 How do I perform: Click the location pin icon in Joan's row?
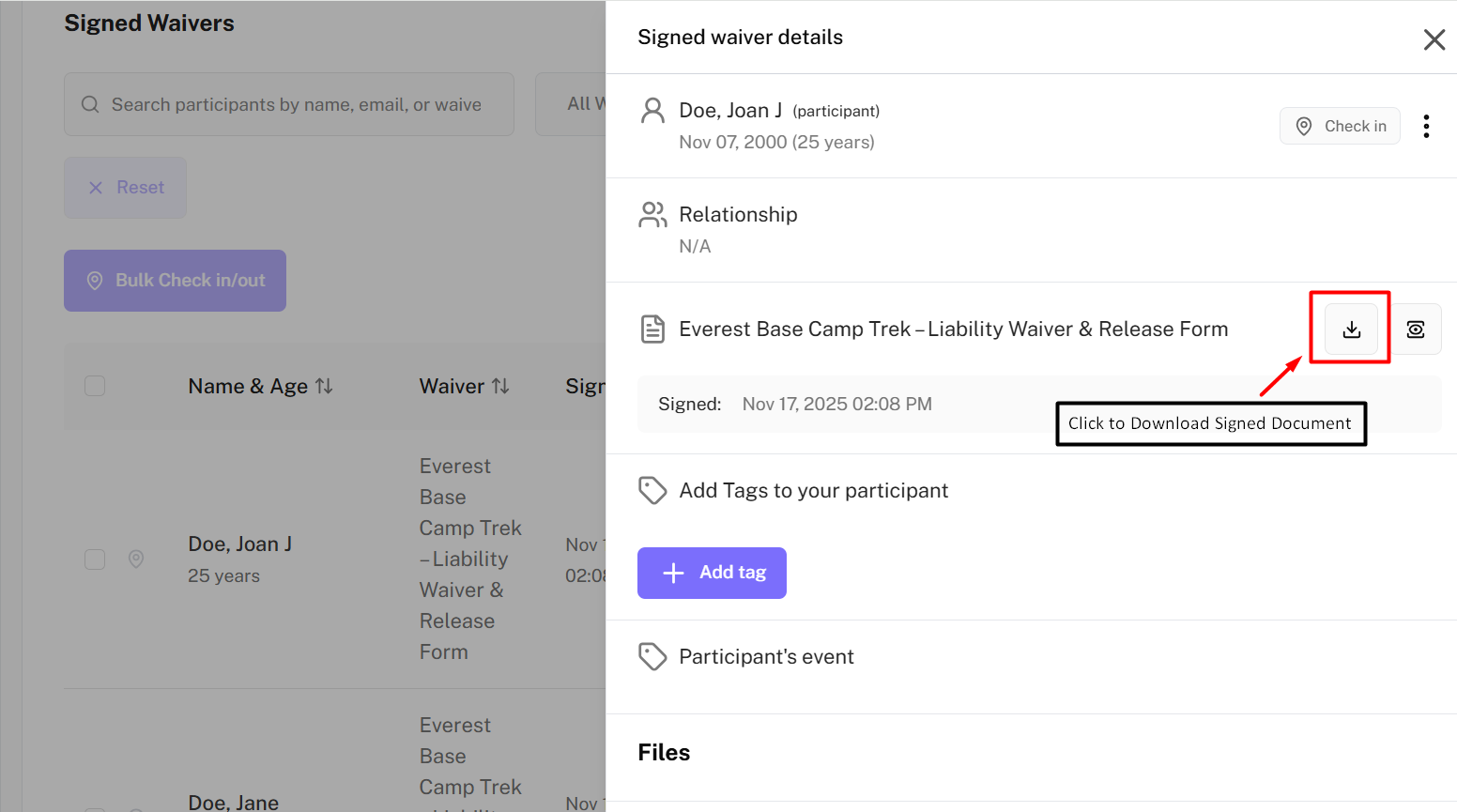click(136, 559)
